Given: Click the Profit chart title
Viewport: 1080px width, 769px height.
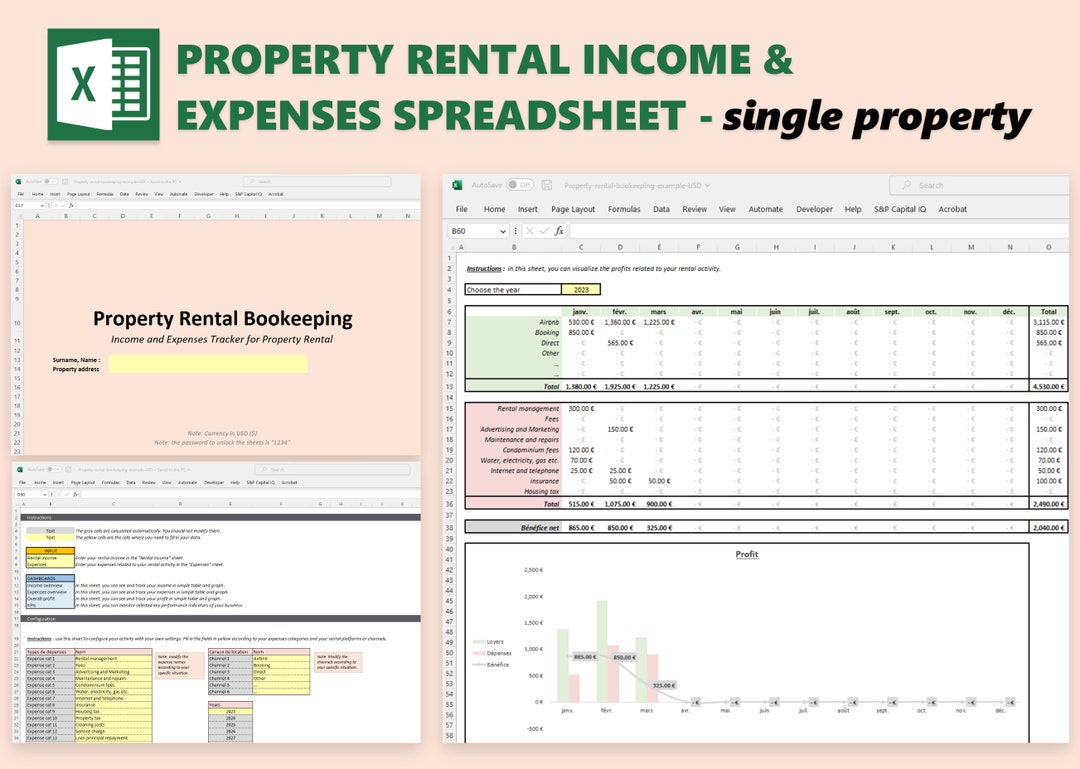Looking at the screenshot, I should (747, 554).
